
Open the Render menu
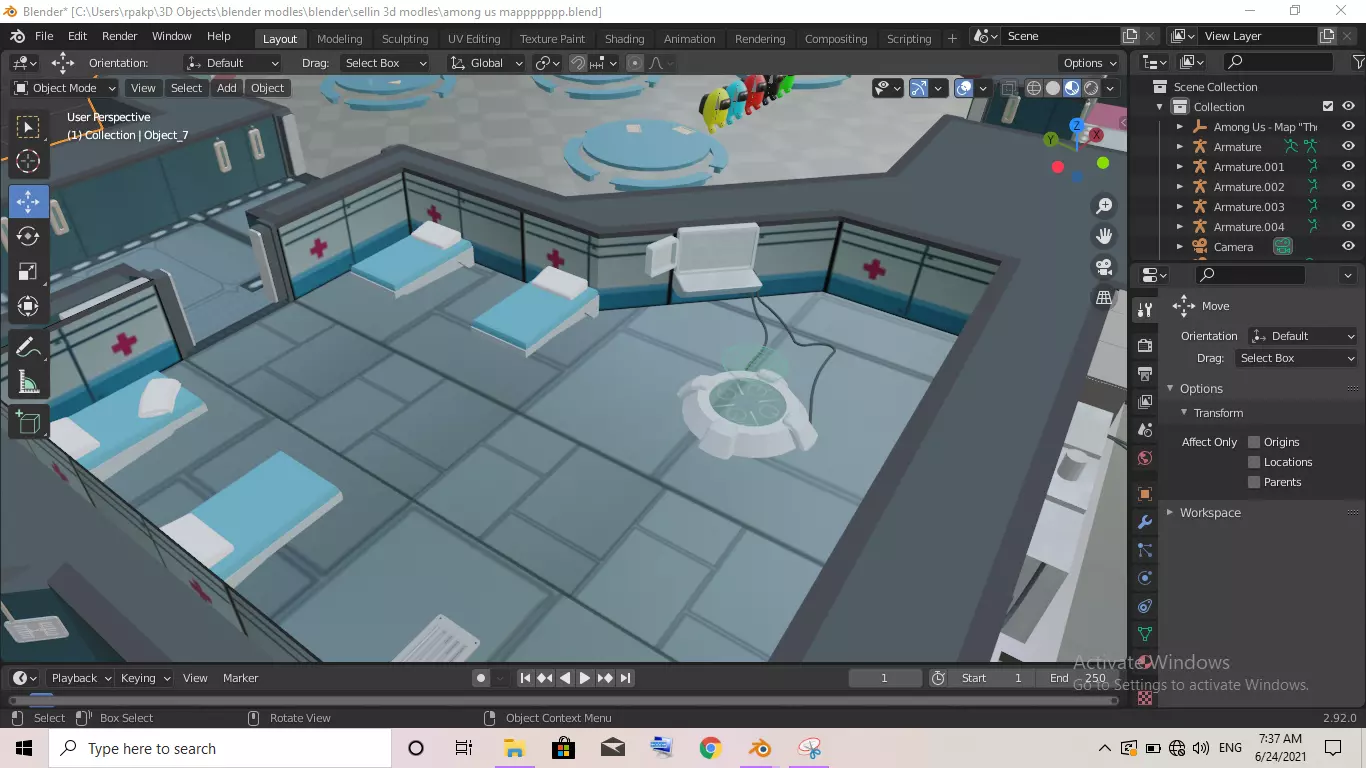point(120,36)
